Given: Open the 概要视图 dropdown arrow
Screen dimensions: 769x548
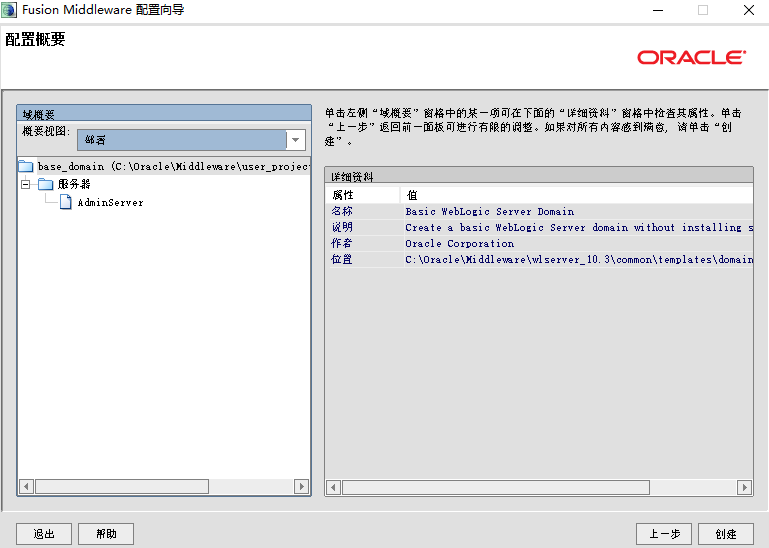Looking at the screenshot, I should [296, 140].
